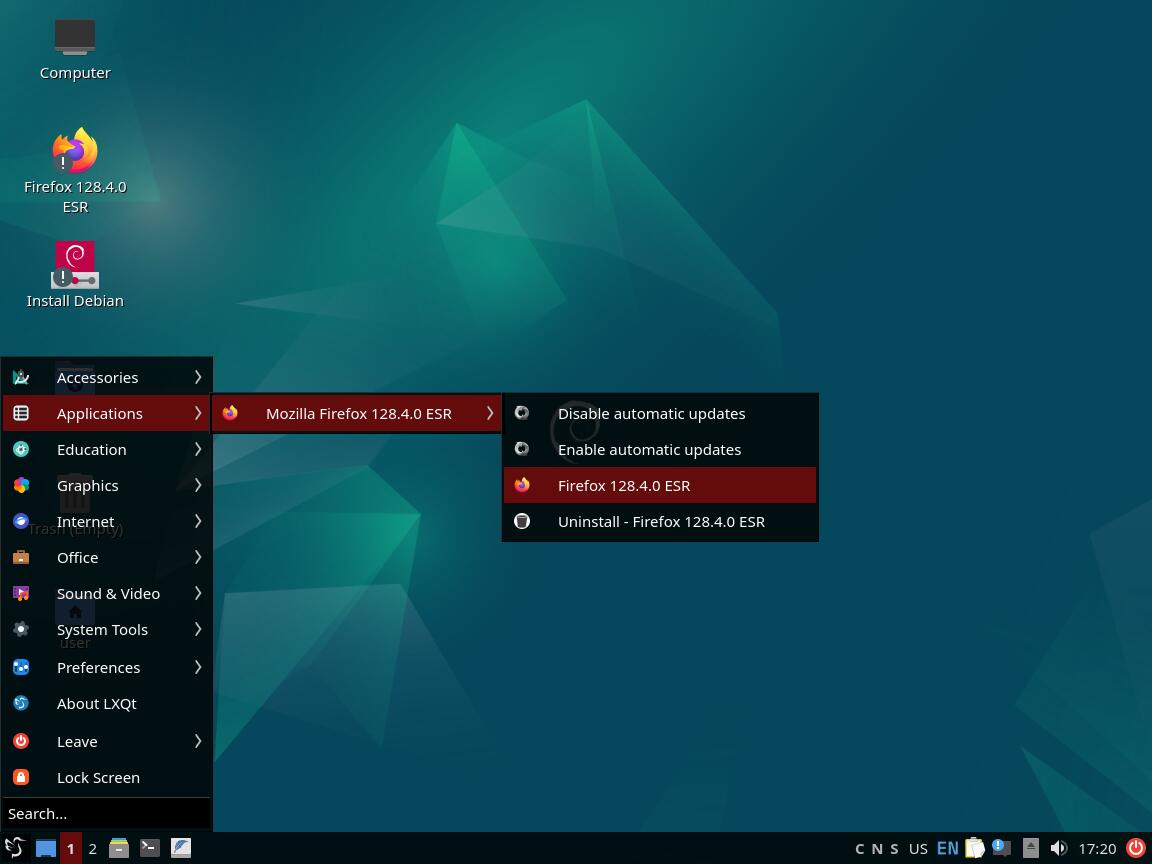The image size is (1152, 864).
Task: Click the EN keyboard layout indicator
Action: tap(948, 849)
